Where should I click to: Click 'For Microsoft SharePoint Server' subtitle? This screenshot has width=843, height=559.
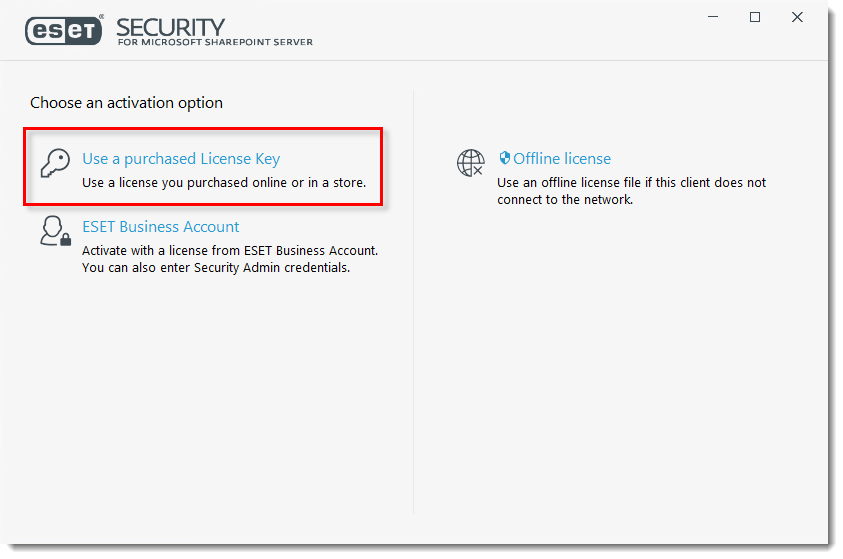[x=215, y=42]
